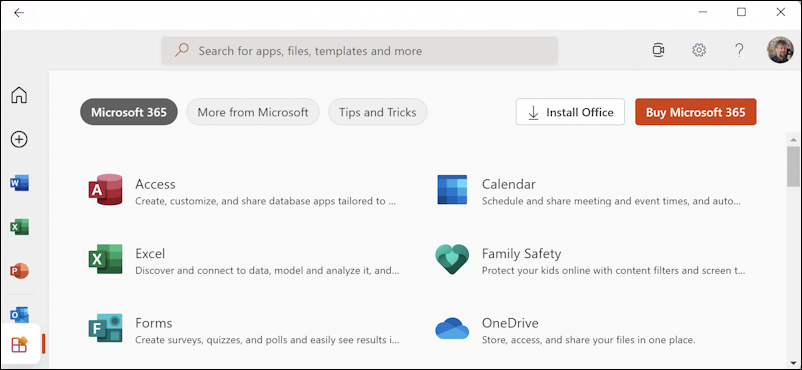Select the Microsoft 365 tab
The image size is (802, 370).
(129, 112)
